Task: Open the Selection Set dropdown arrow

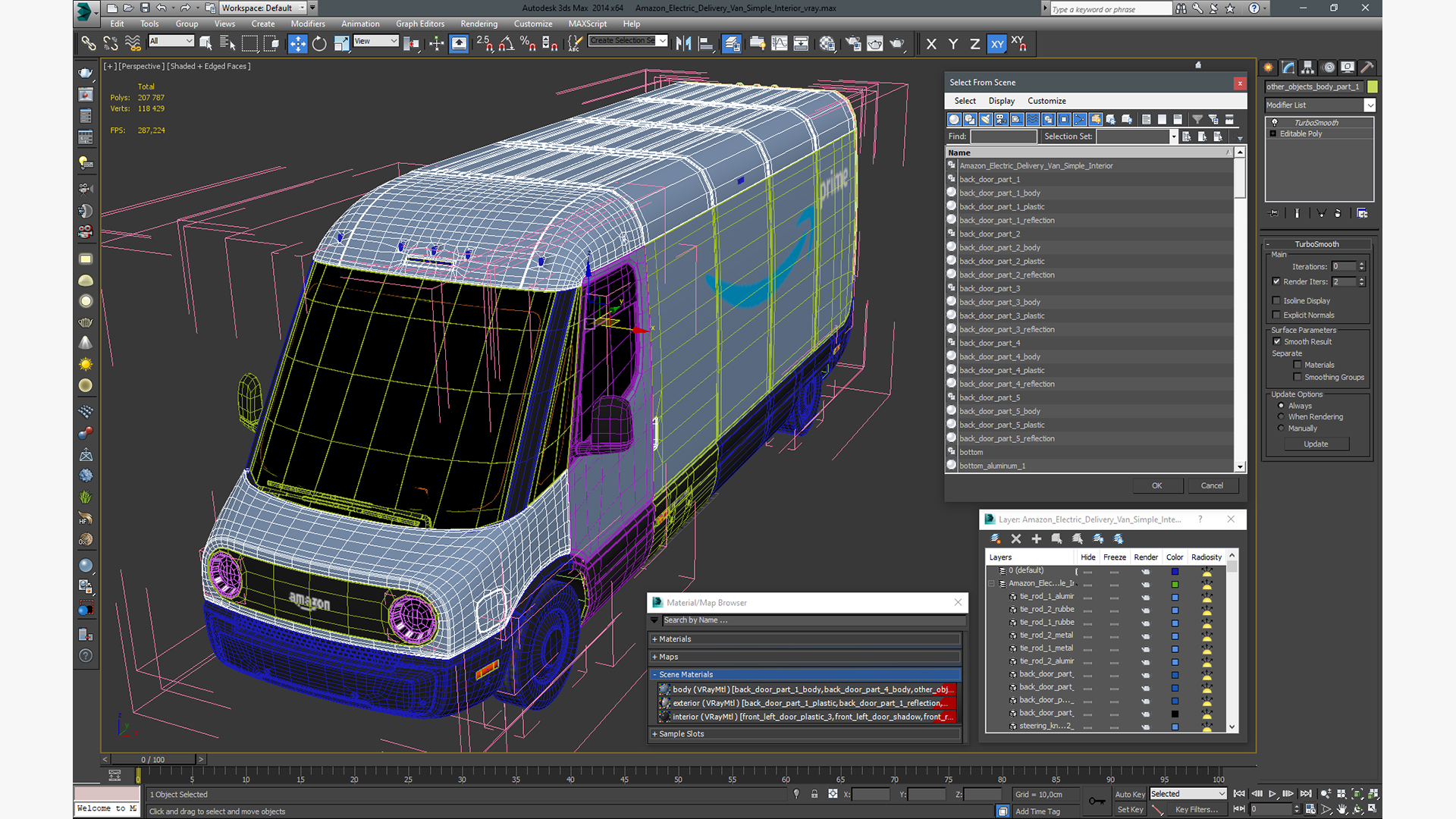Action: click(1173, 136)
